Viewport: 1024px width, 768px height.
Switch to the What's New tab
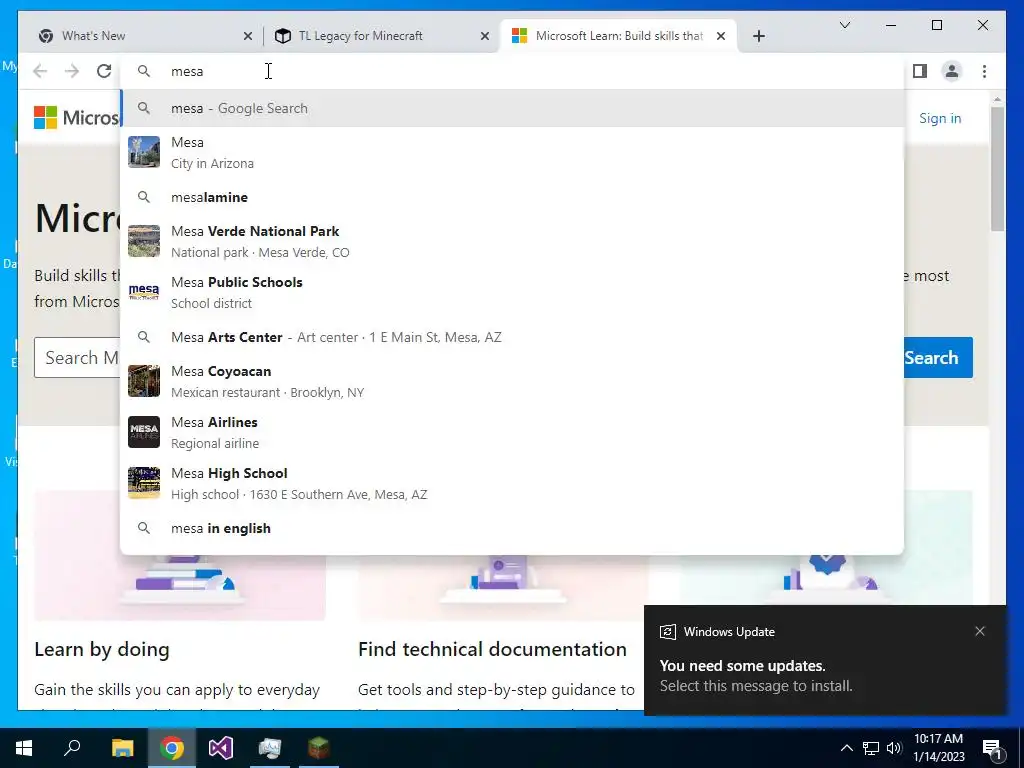[x=146, y=36]
